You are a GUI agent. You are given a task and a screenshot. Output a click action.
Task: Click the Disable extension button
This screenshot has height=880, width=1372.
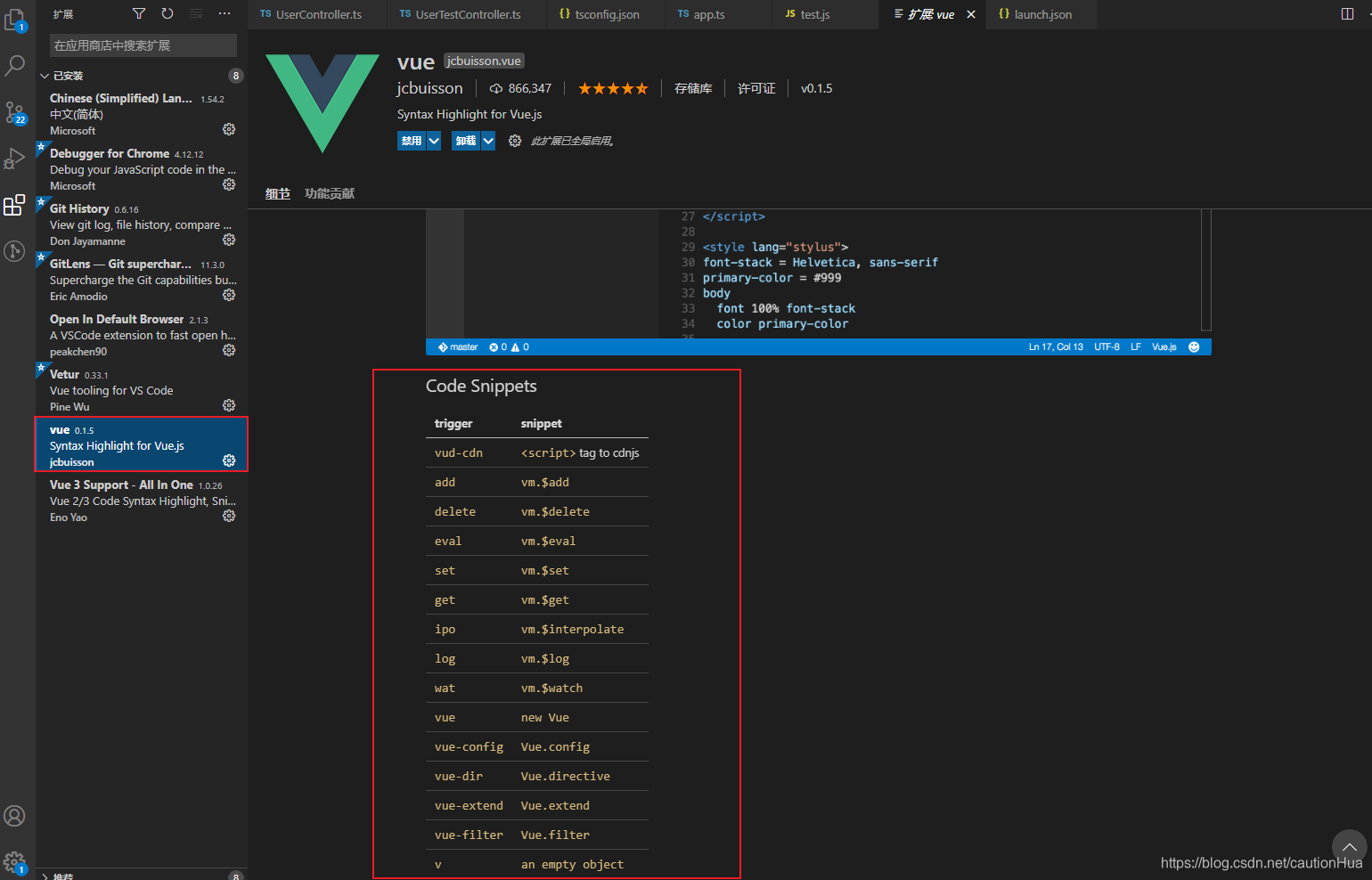tap(412, 141)
